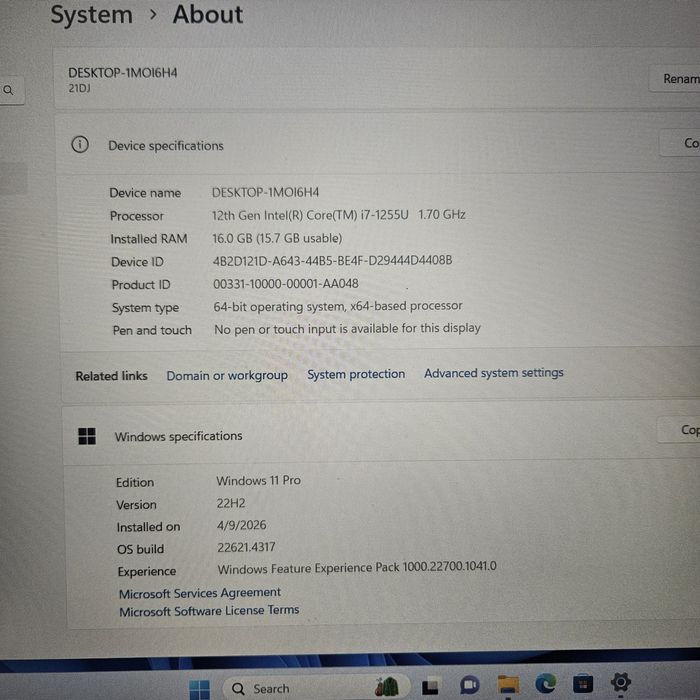
Task: Click the Rename this PC button
Action: 674,79
